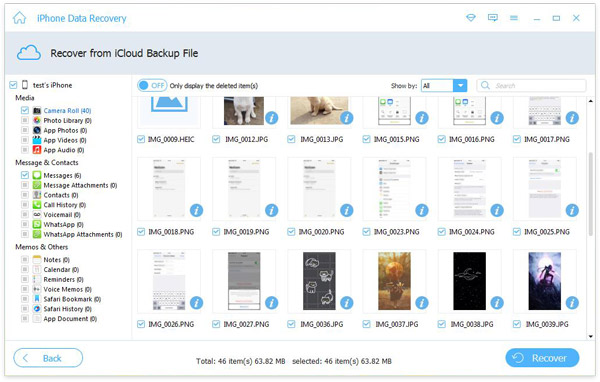Show info for IMG_0038.JPG

(x=497, y=303)
